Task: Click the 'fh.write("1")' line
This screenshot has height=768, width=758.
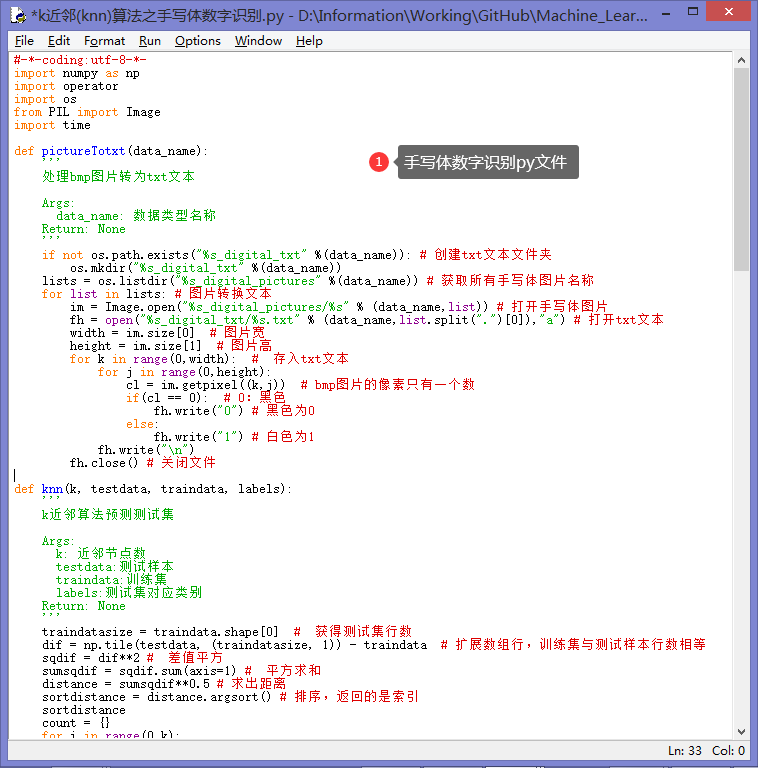Action: coord(234,437)
